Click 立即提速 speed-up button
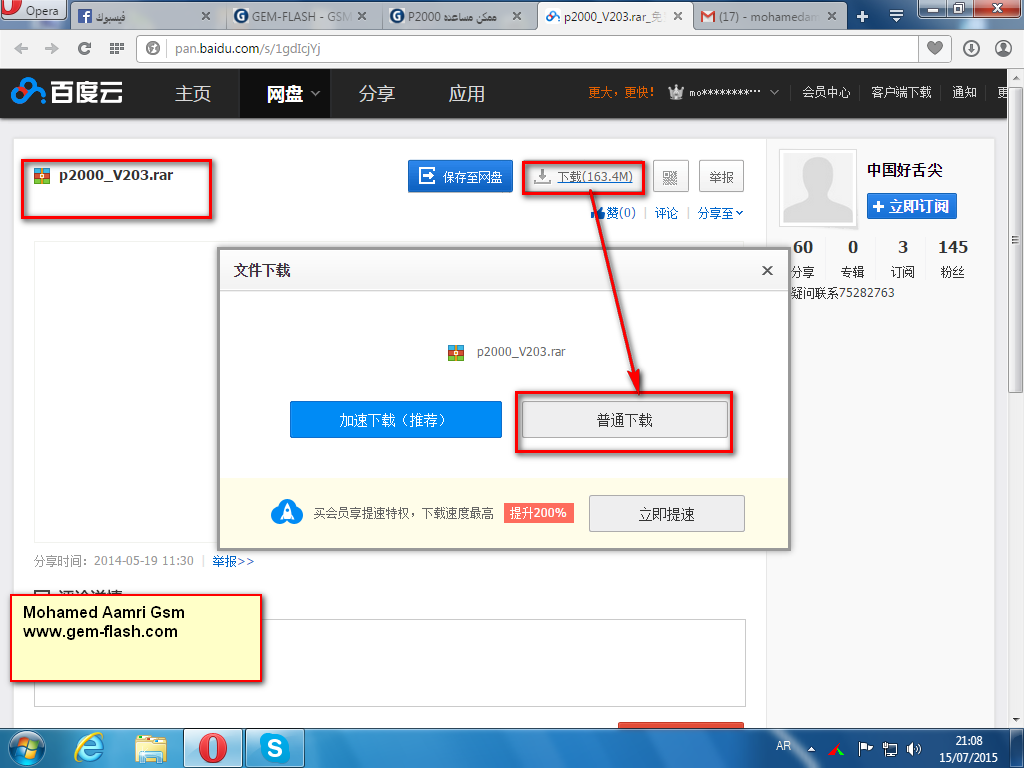 667,513
